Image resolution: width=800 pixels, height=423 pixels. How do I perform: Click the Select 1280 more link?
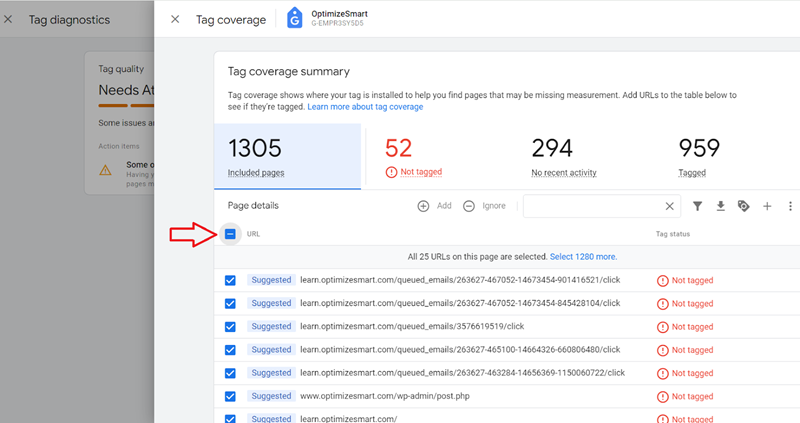583,257
